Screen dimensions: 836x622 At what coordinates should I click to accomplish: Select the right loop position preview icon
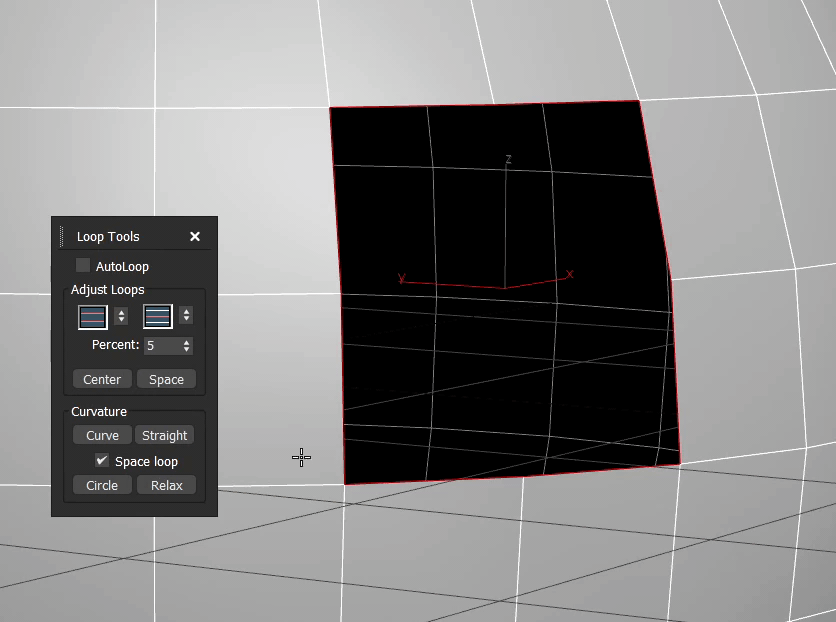point(156,317)
